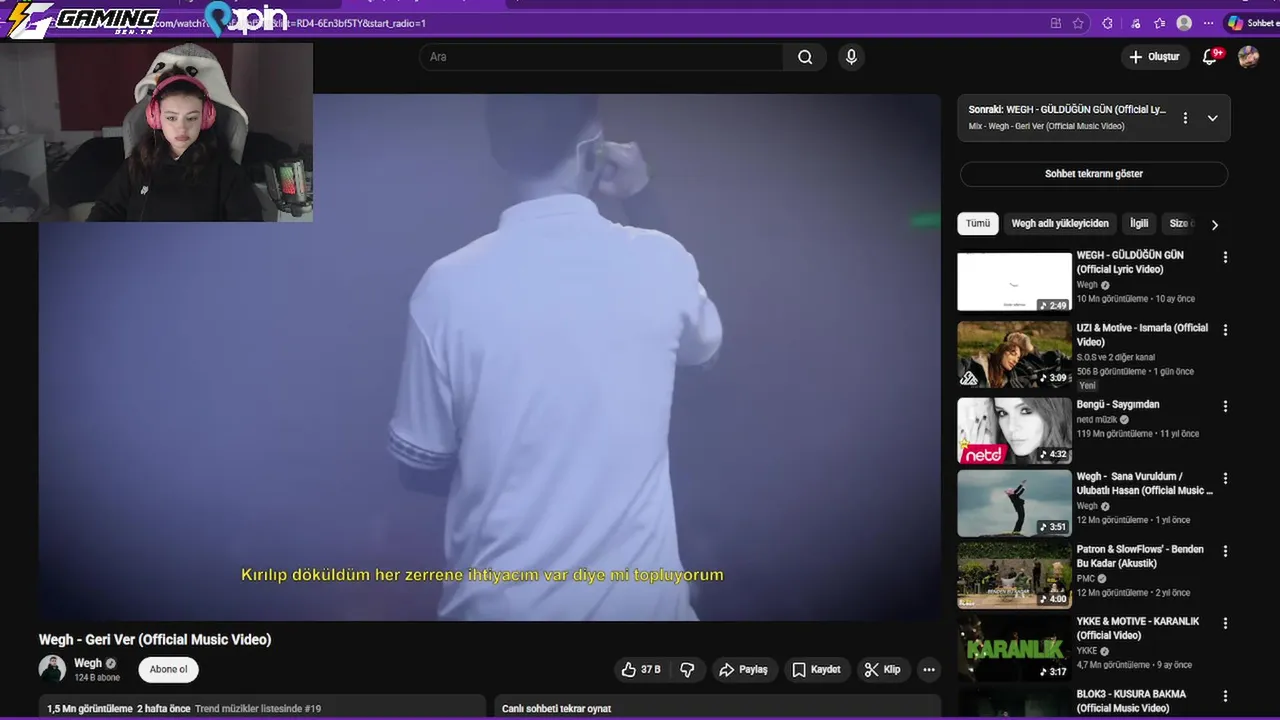Image resolution: width=1280 pixels, height=720 pixels.
Task: Select the Tümü filter chip
Action: [x=978, y=224]
